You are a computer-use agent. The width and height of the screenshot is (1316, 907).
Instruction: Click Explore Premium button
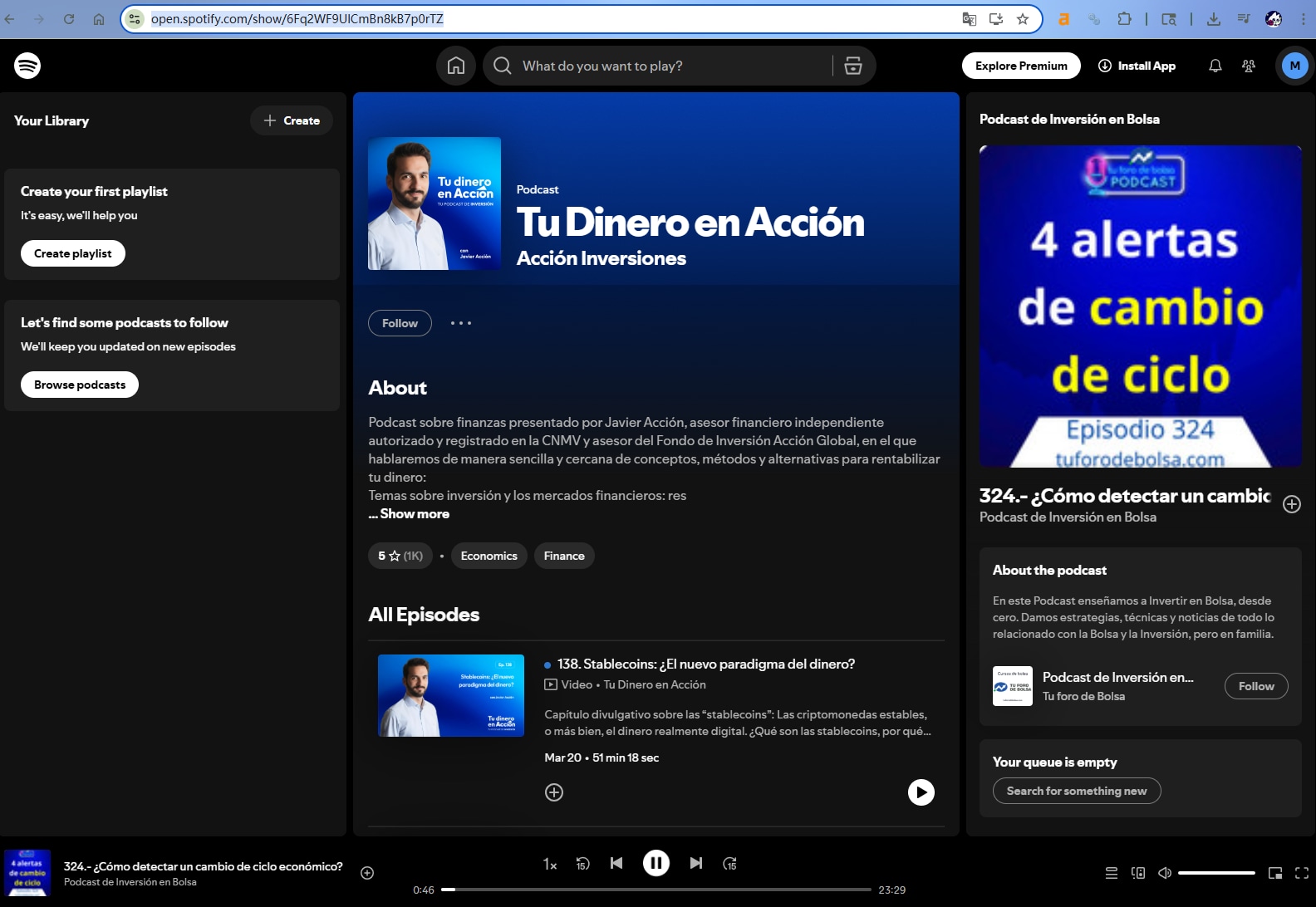[x=1021, y=66]
